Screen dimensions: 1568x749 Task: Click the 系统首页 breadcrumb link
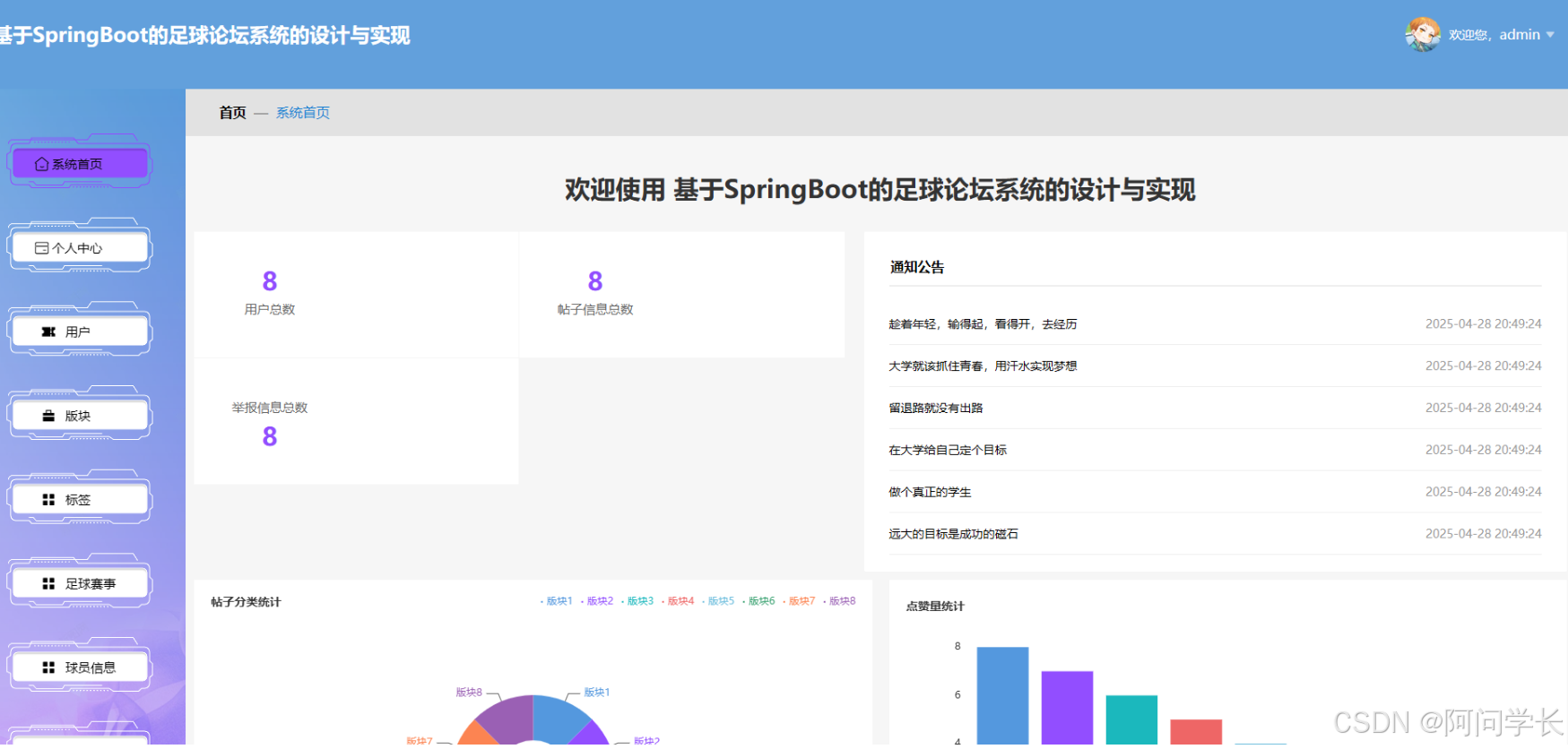[x=303, y=113]
